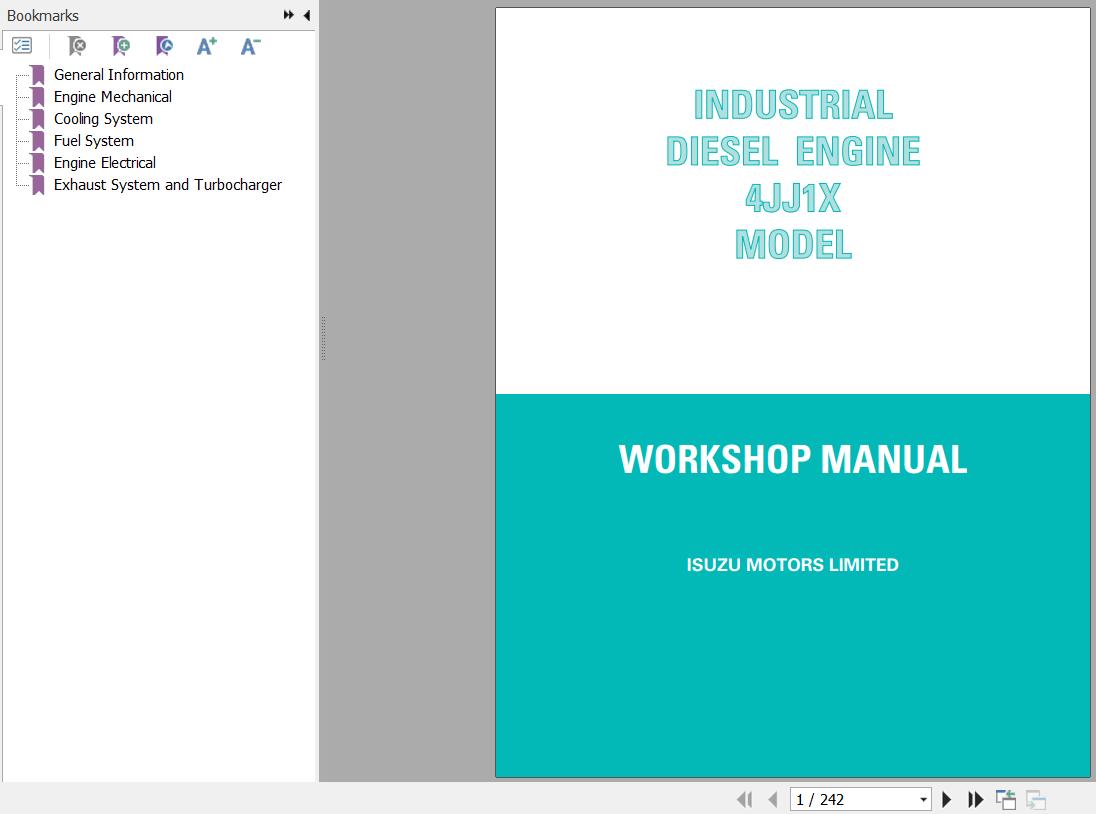Select the Engine Mechanical bookmark
This screenshot has height=814, width=1096.
tap(112, 97)
